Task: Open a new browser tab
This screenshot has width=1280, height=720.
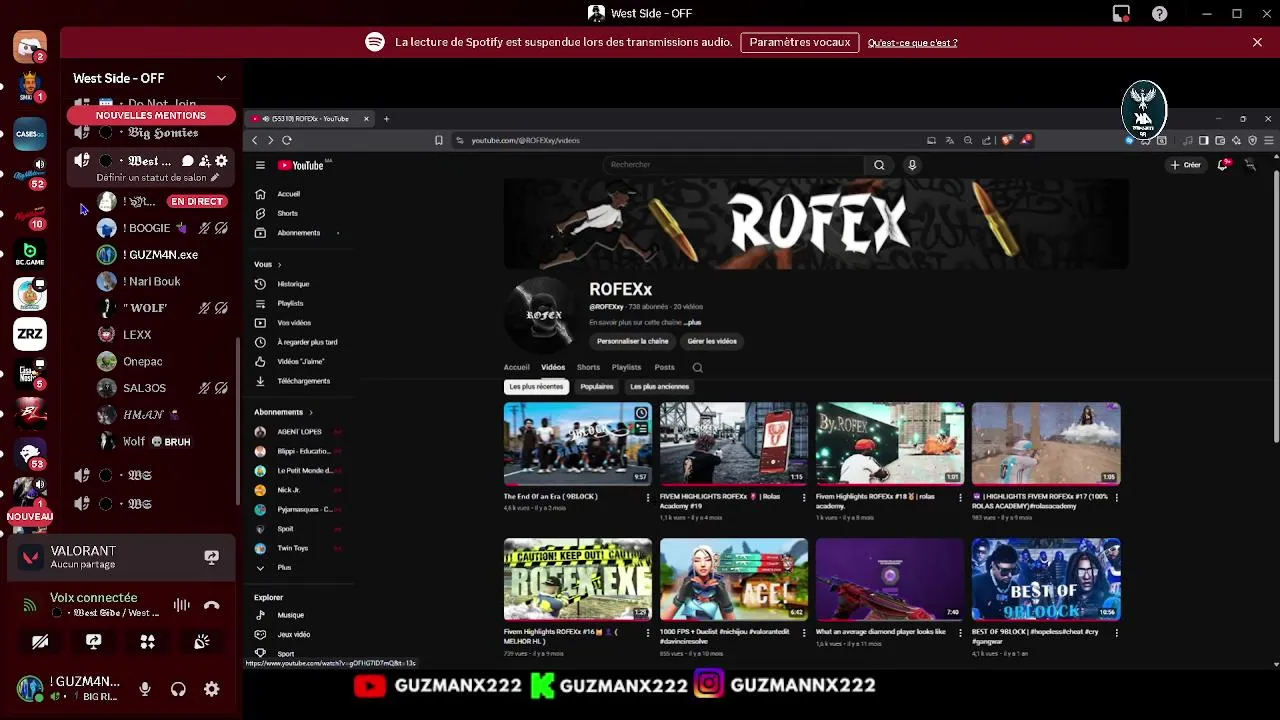Action: click(x=386, y=119)
